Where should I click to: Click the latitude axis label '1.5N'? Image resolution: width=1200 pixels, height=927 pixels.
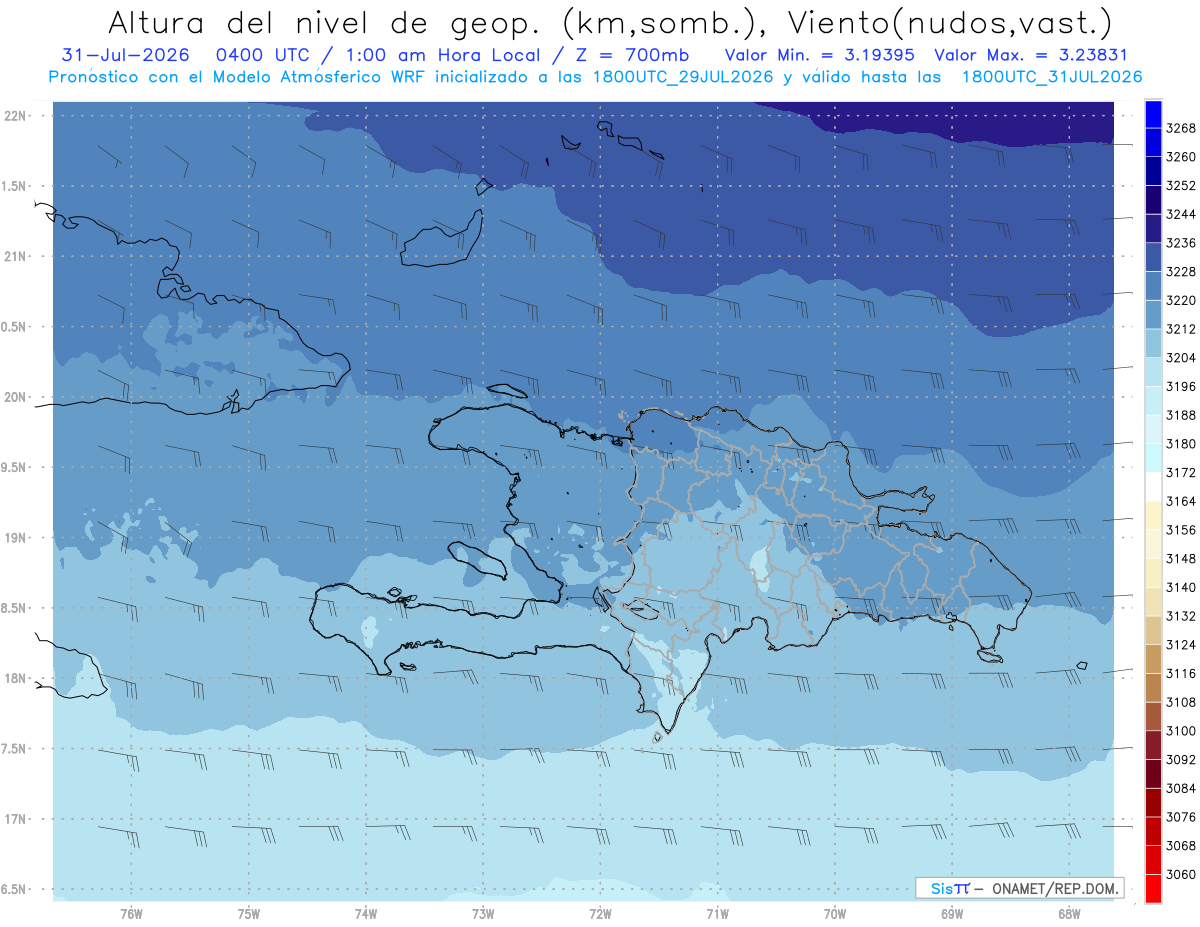[15, 186]
